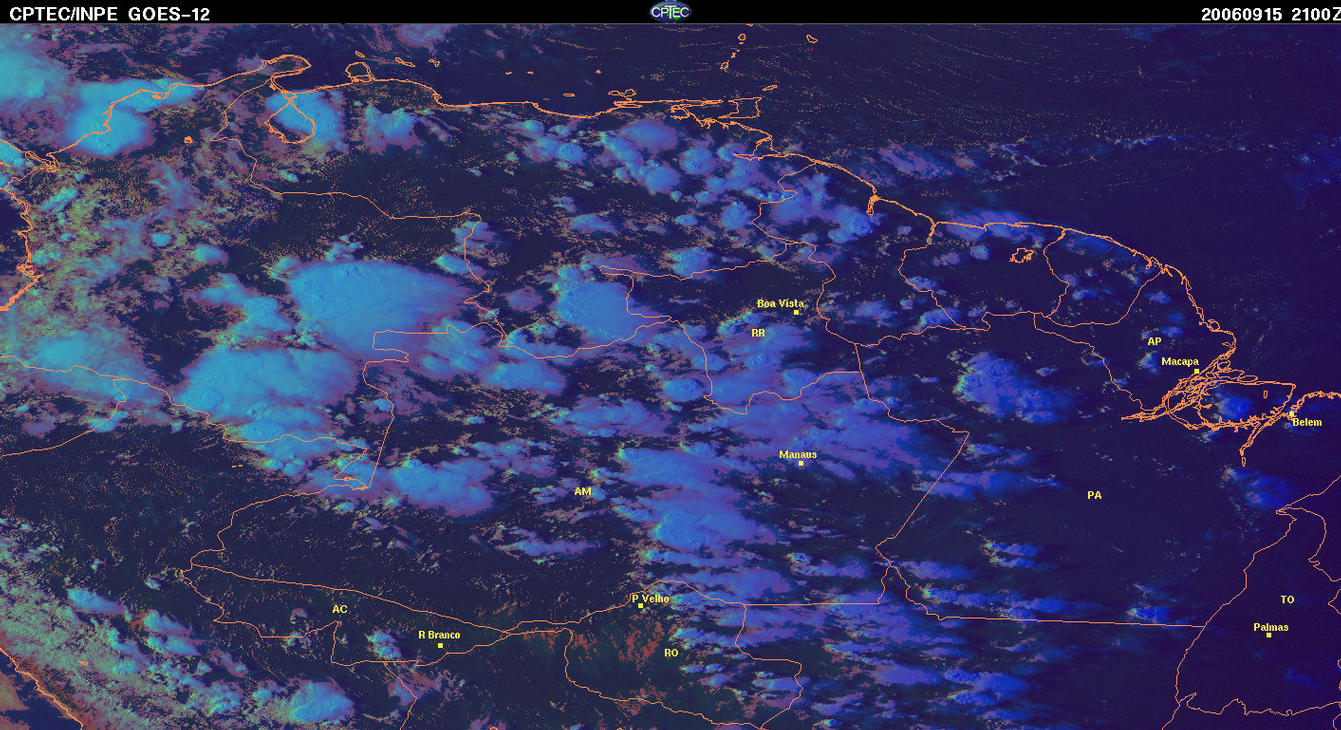Screen dimensions: 1341x730
Task: Click the RR state label
Action: point(758,332)
